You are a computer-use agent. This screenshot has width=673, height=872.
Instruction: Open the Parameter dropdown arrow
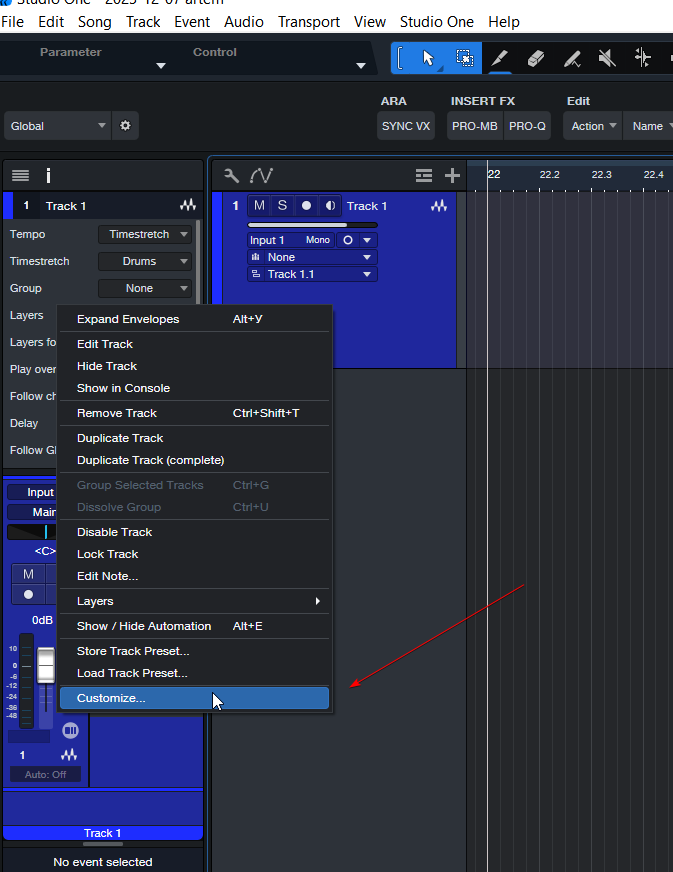(x=161, y=66)
